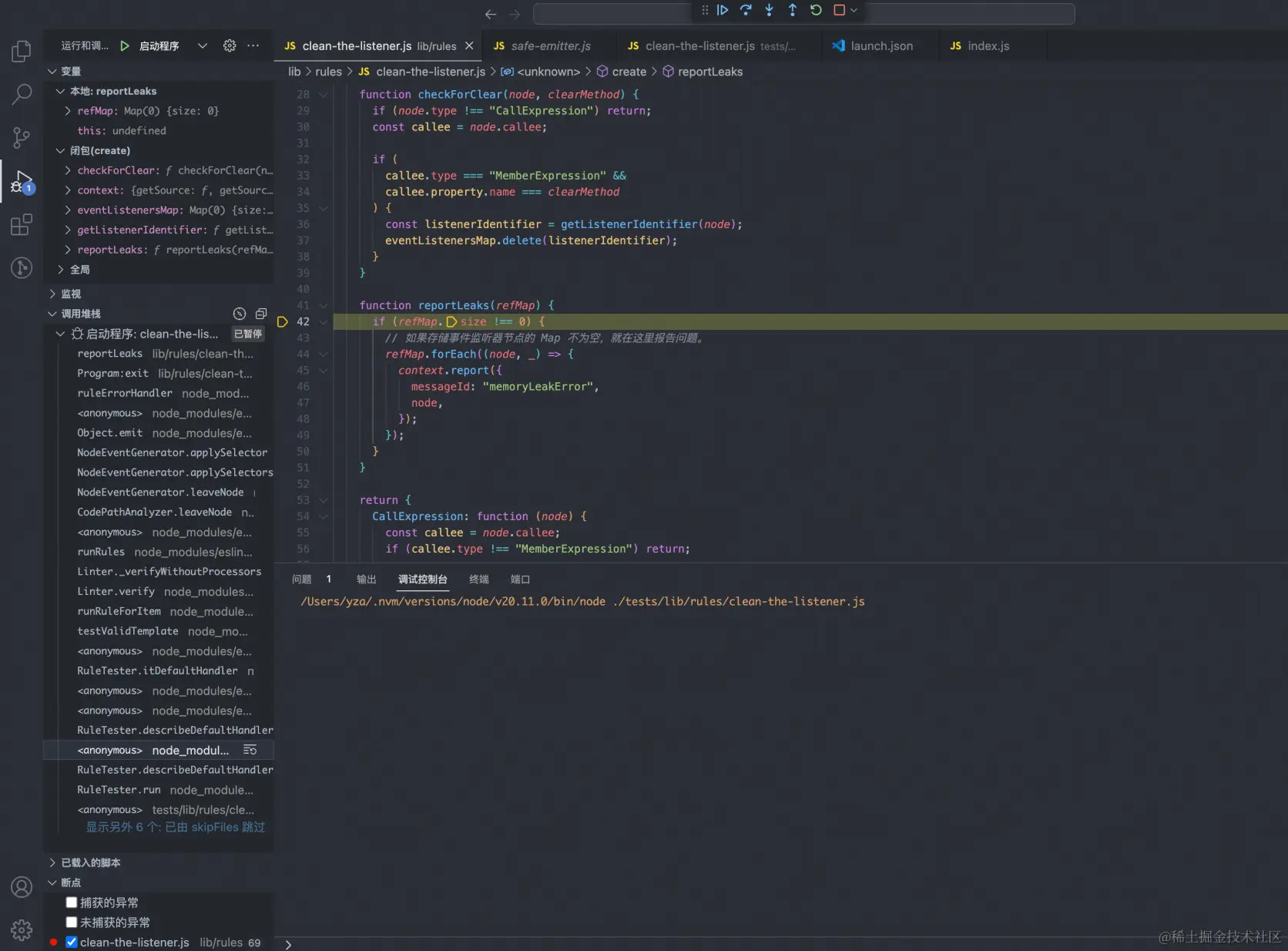Click the debug Step Out button
Screen dimensions: 1288x951
tap(792, 10)
